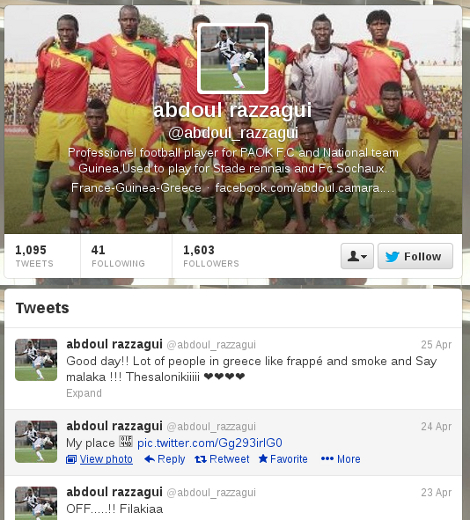Open pic.twitter.com/Gg293irlG0 link

(210, 443)
